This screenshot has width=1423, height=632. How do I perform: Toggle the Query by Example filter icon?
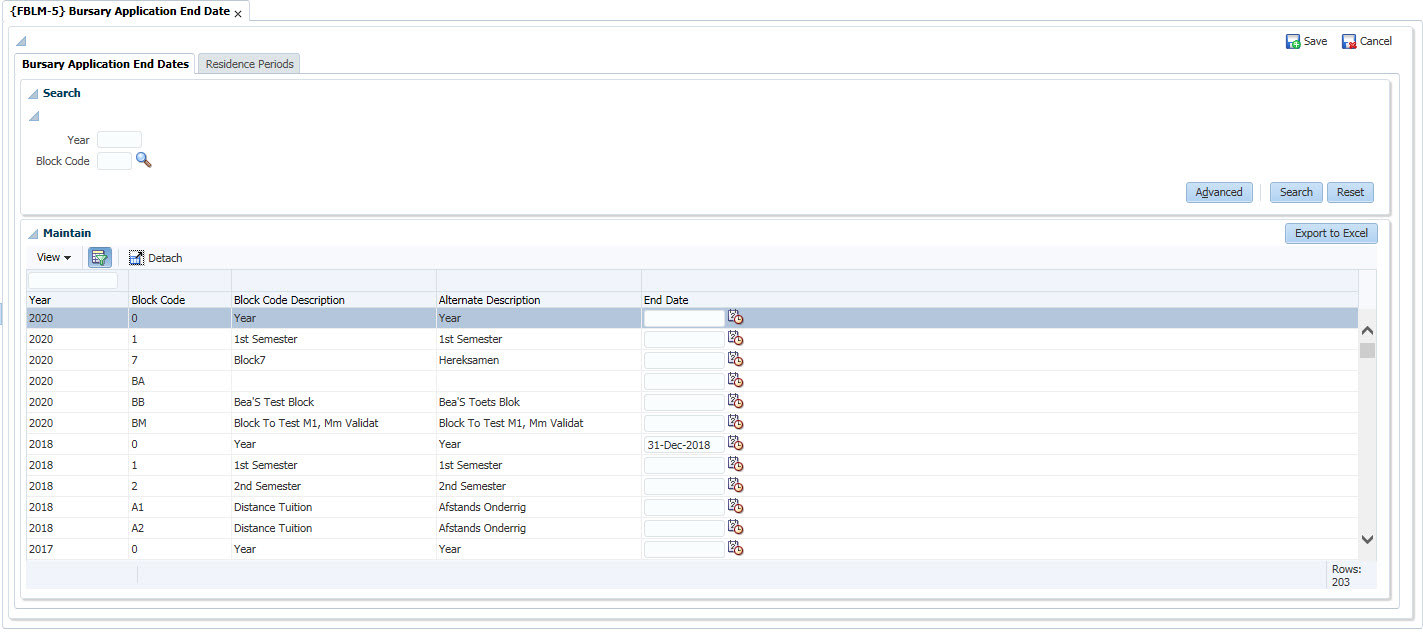99,258
